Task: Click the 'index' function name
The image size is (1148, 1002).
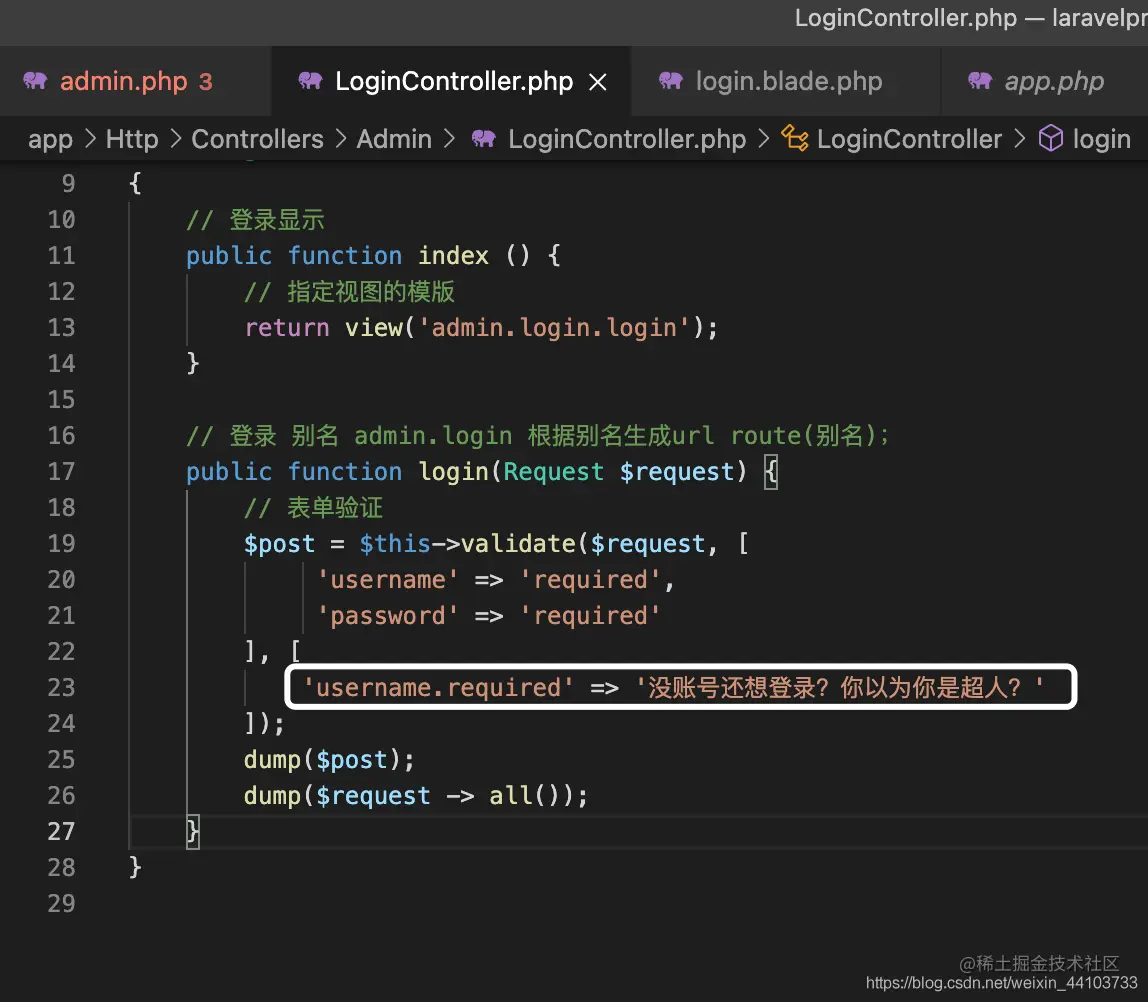Action: point(453,255)
